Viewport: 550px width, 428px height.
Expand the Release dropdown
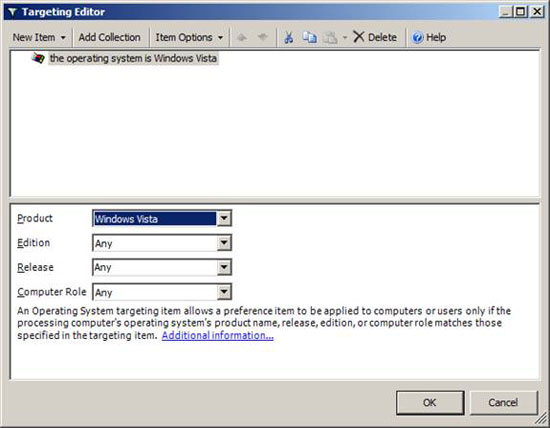pyautogui.click(x=224, y=268)
